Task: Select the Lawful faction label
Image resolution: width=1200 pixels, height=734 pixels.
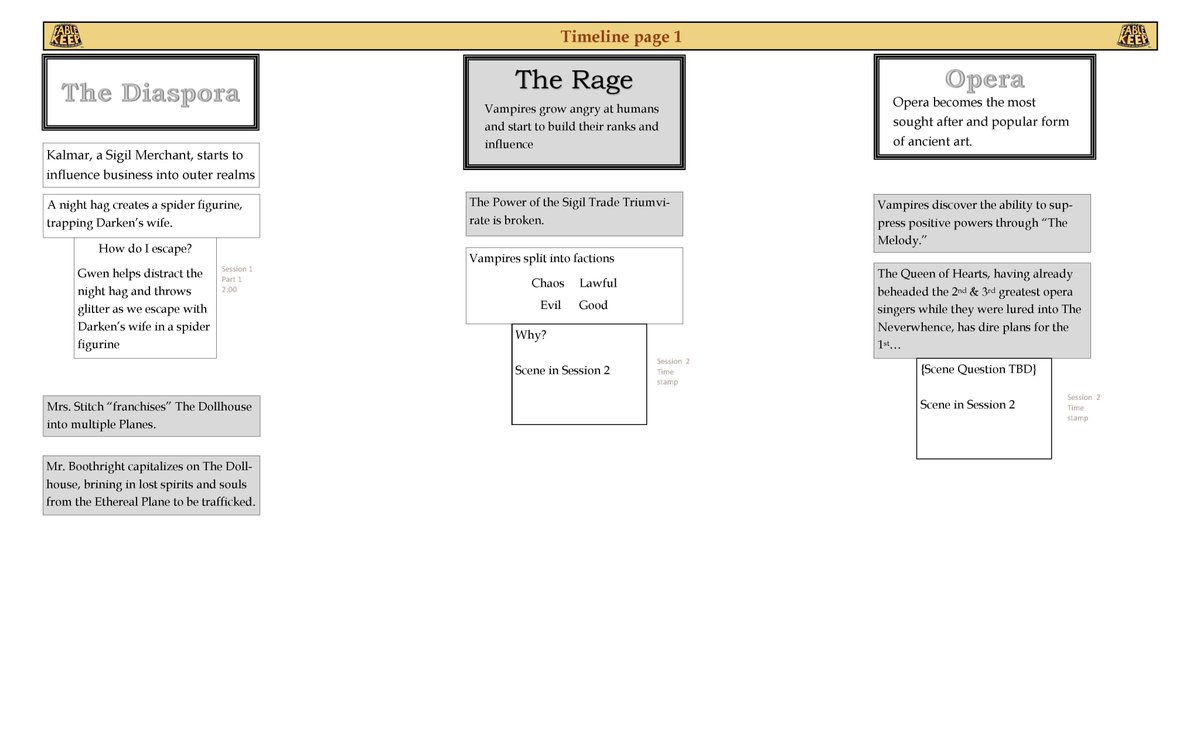Action: click(x=598, y=283)
